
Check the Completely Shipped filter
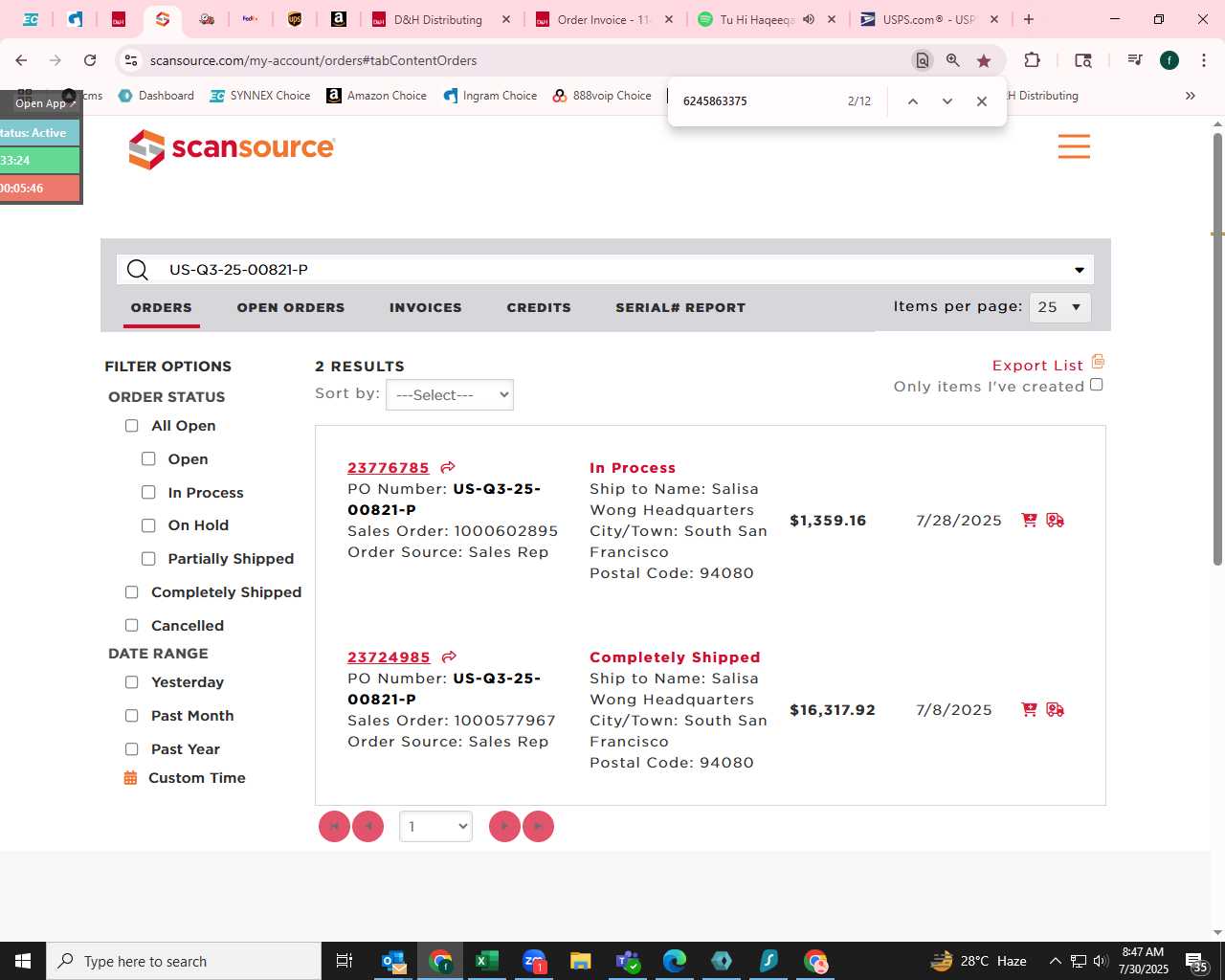(x=132, y=592)
